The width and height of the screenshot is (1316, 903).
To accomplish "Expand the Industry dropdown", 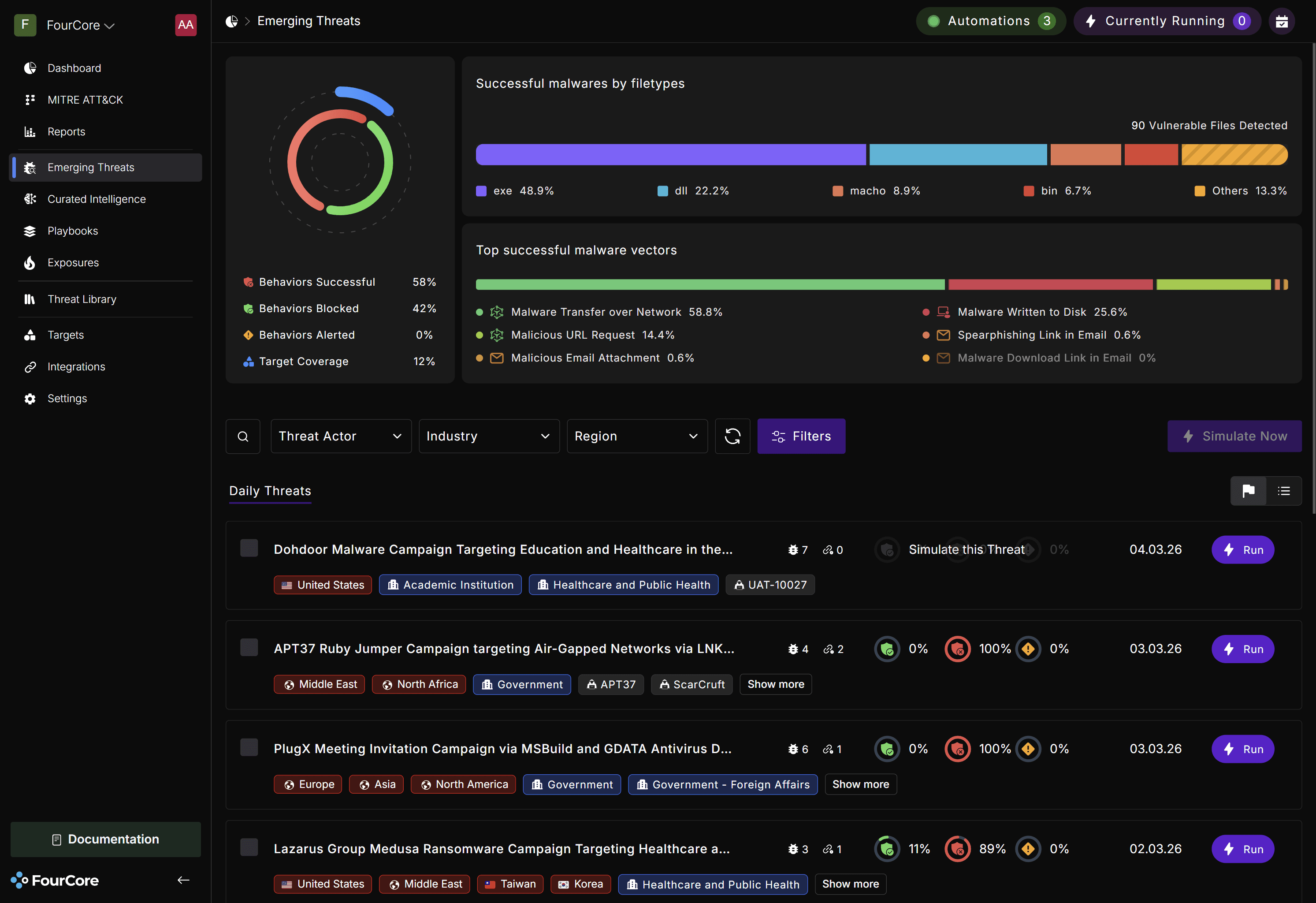I will [489, 436].
